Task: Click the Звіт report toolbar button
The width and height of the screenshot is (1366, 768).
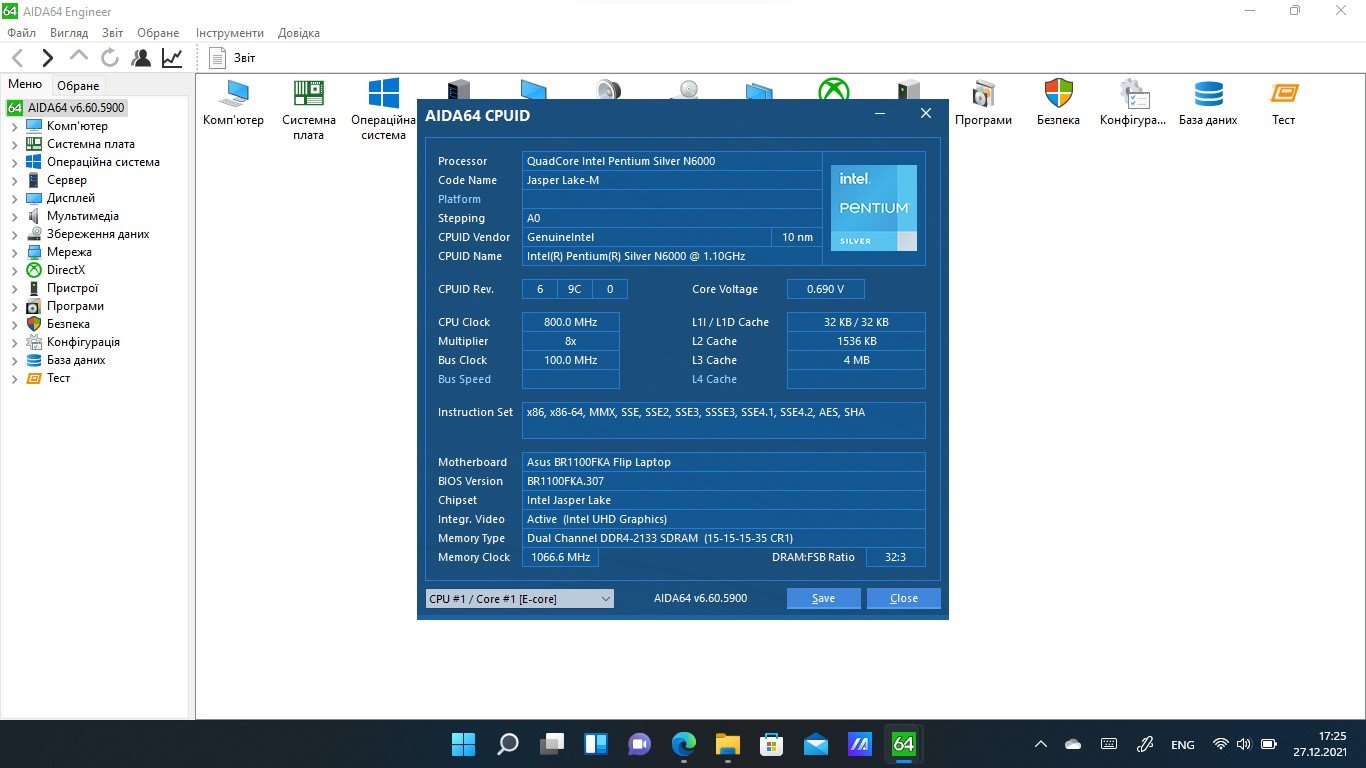Action: pyautogui.click(x=233, y=58)
